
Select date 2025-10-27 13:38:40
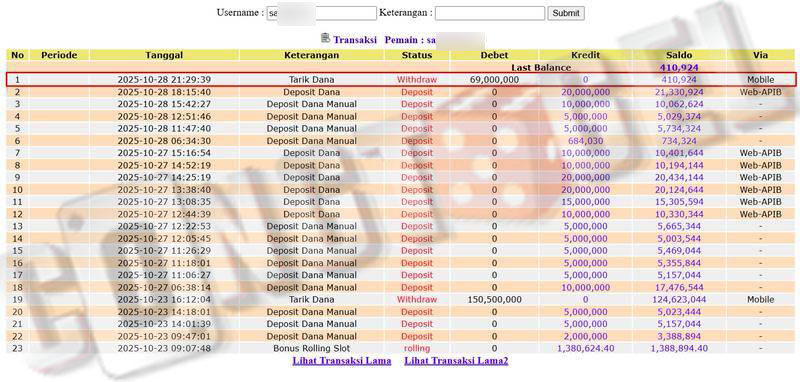(164, 190)
